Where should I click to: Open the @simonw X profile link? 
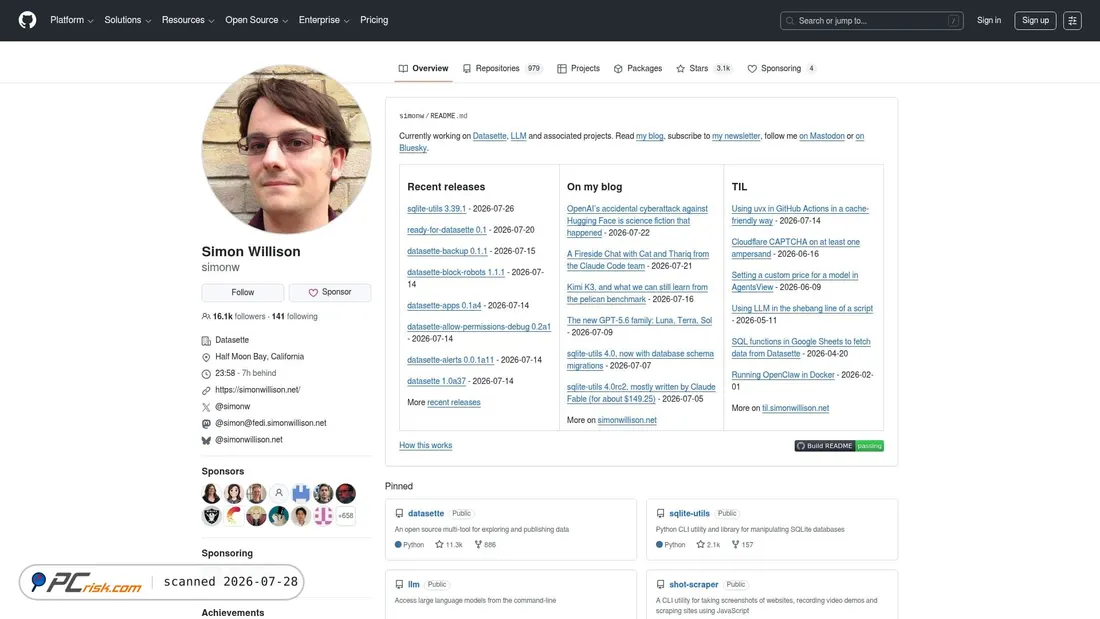[232, 407]
